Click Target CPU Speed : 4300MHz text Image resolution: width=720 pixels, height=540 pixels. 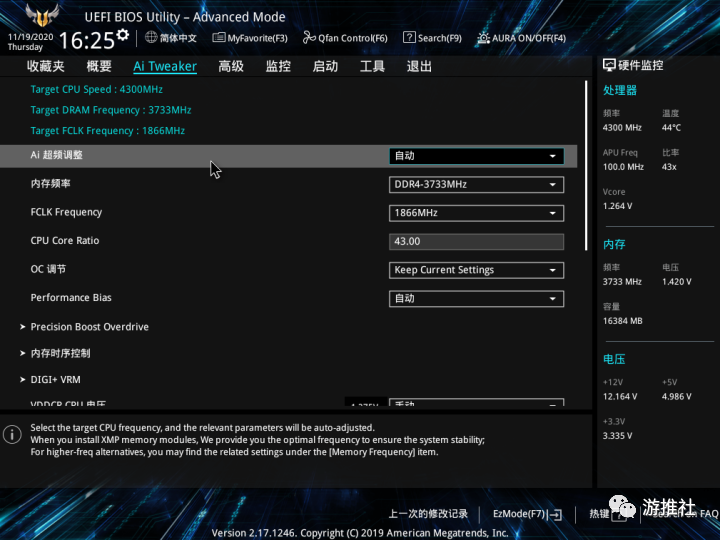[96, 90]
